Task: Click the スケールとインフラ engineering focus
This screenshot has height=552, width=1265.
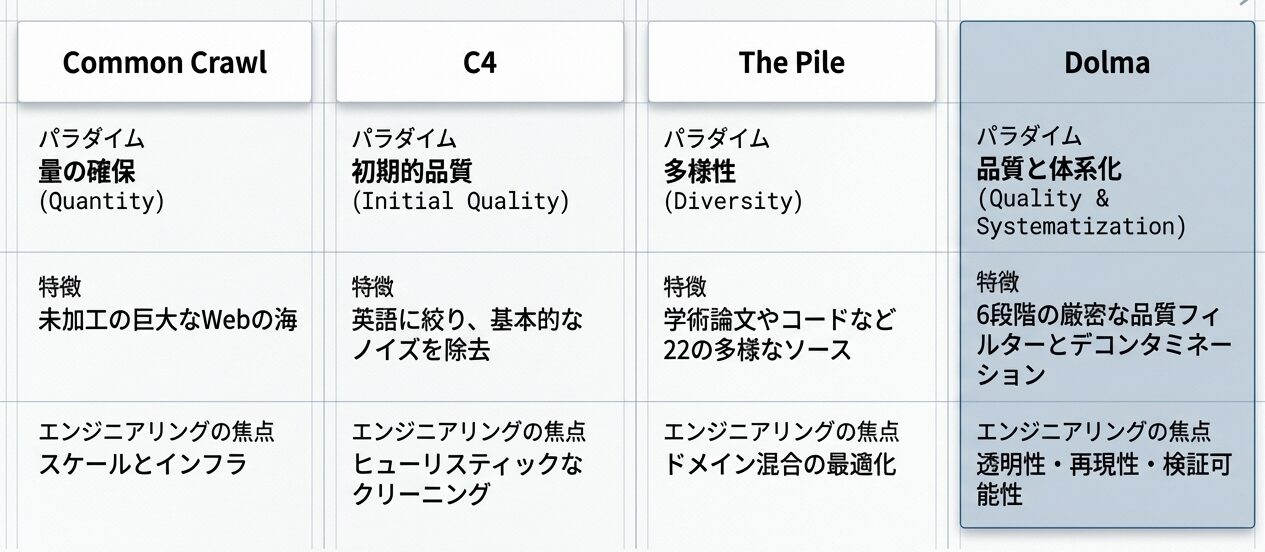Action: tap(142, 464)
